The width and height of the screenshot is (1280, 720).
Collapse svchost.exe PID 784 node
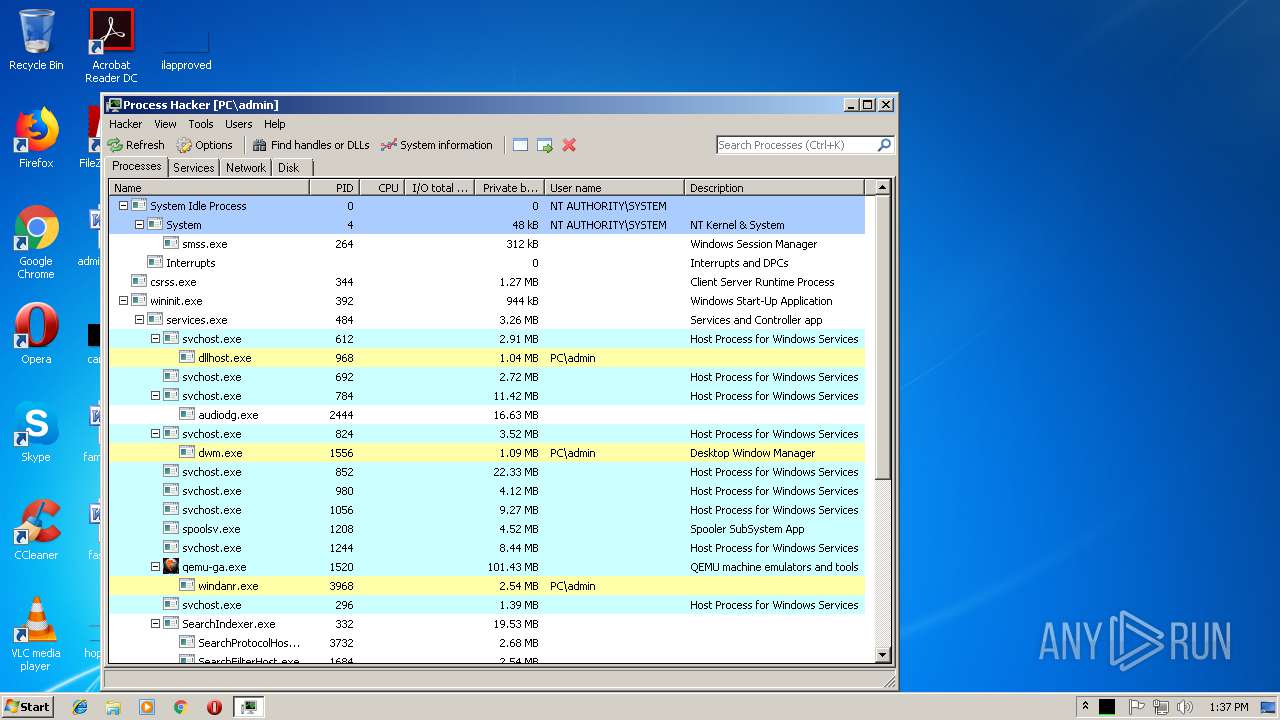(x=155, y=396)
